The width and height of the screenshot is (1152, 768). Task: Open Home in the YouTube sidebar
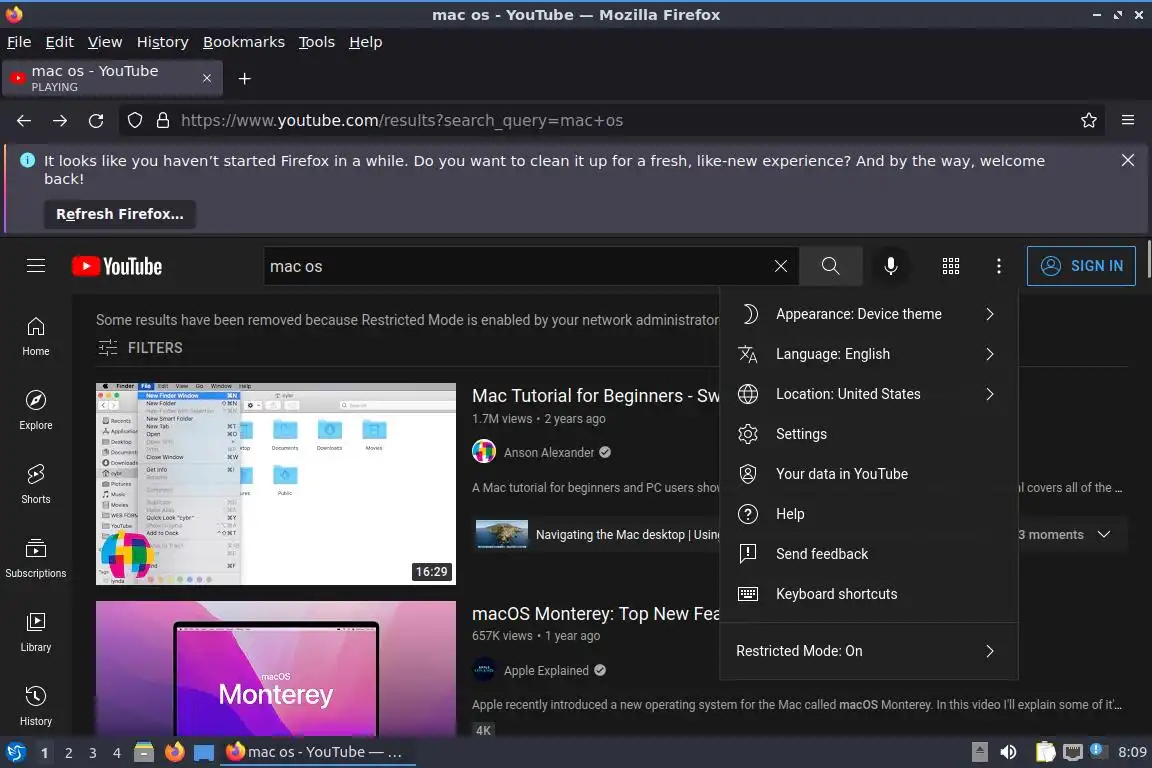click(35, 337)
